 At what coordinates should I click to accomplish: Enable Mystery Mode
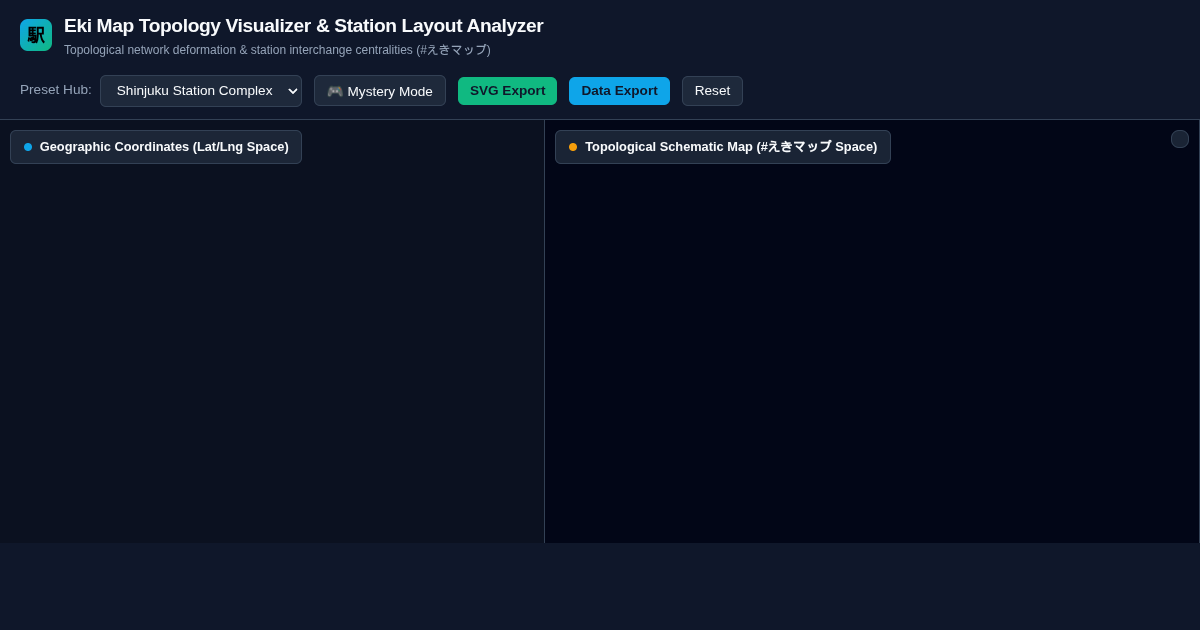point(380,91)
